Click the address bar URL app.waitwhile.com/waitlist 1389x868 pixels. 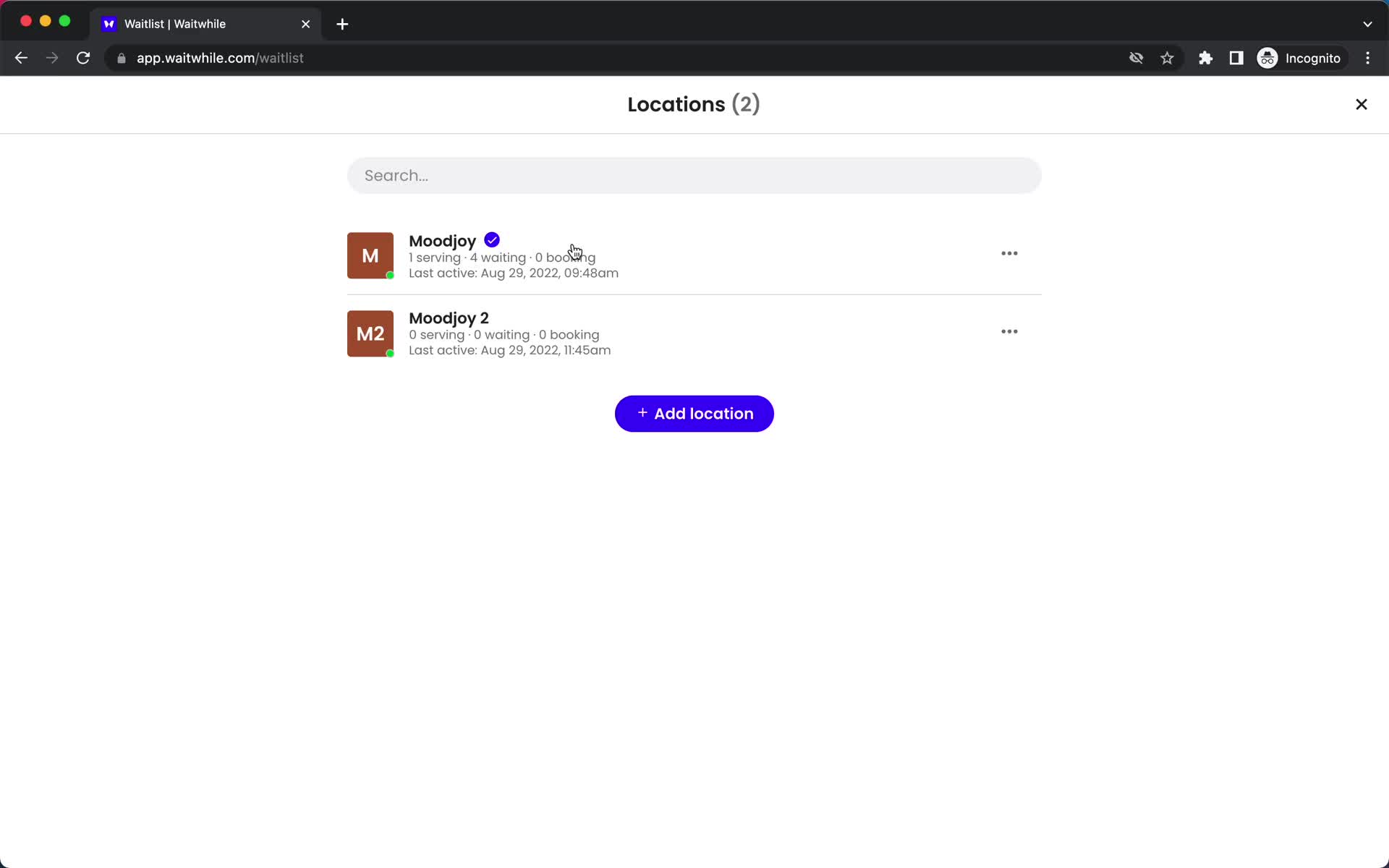220,58
